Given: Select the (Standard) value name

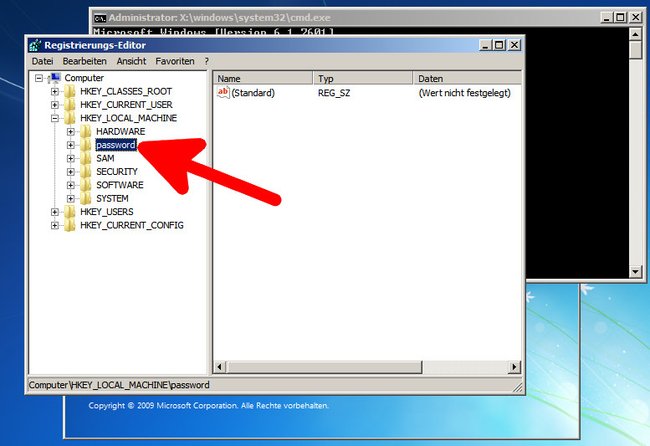Looking at the screenshot, I should coord(253,93).
